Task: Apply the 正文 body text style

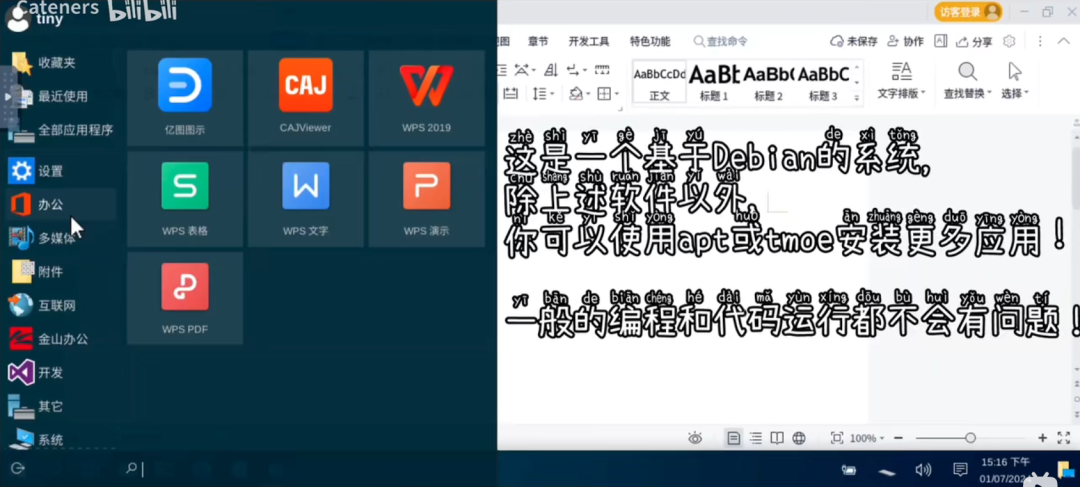Action: [x=659, y=82]
